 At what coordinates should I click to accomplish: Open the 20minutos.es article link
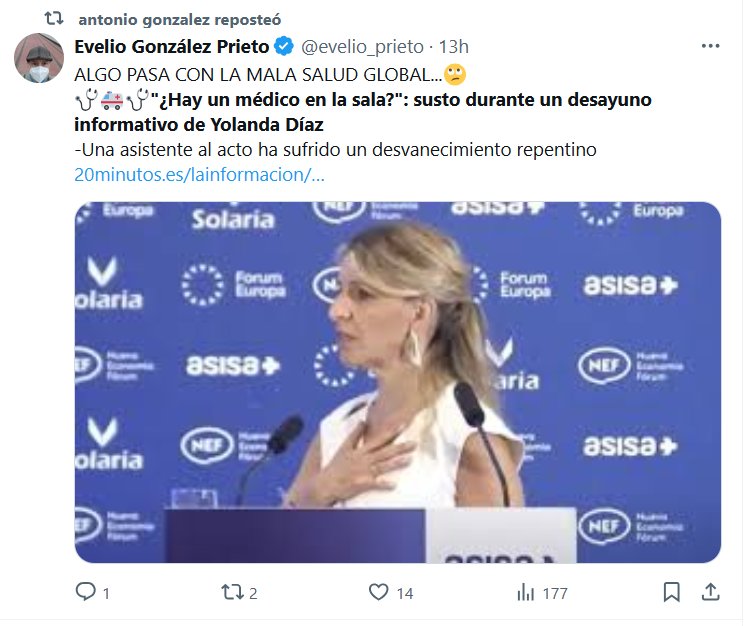199,175
